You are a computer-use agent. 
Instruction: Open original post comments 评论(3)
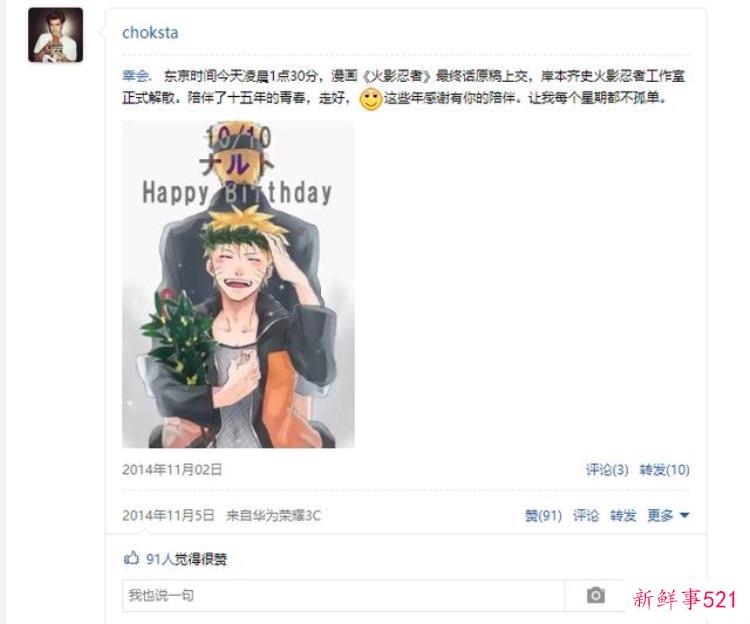pos(607,470)
